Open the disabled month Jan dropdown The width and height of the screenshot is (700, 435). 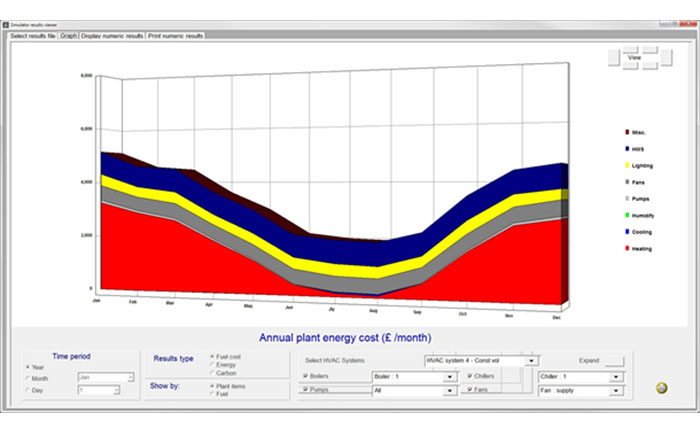(x=106, y=377)
